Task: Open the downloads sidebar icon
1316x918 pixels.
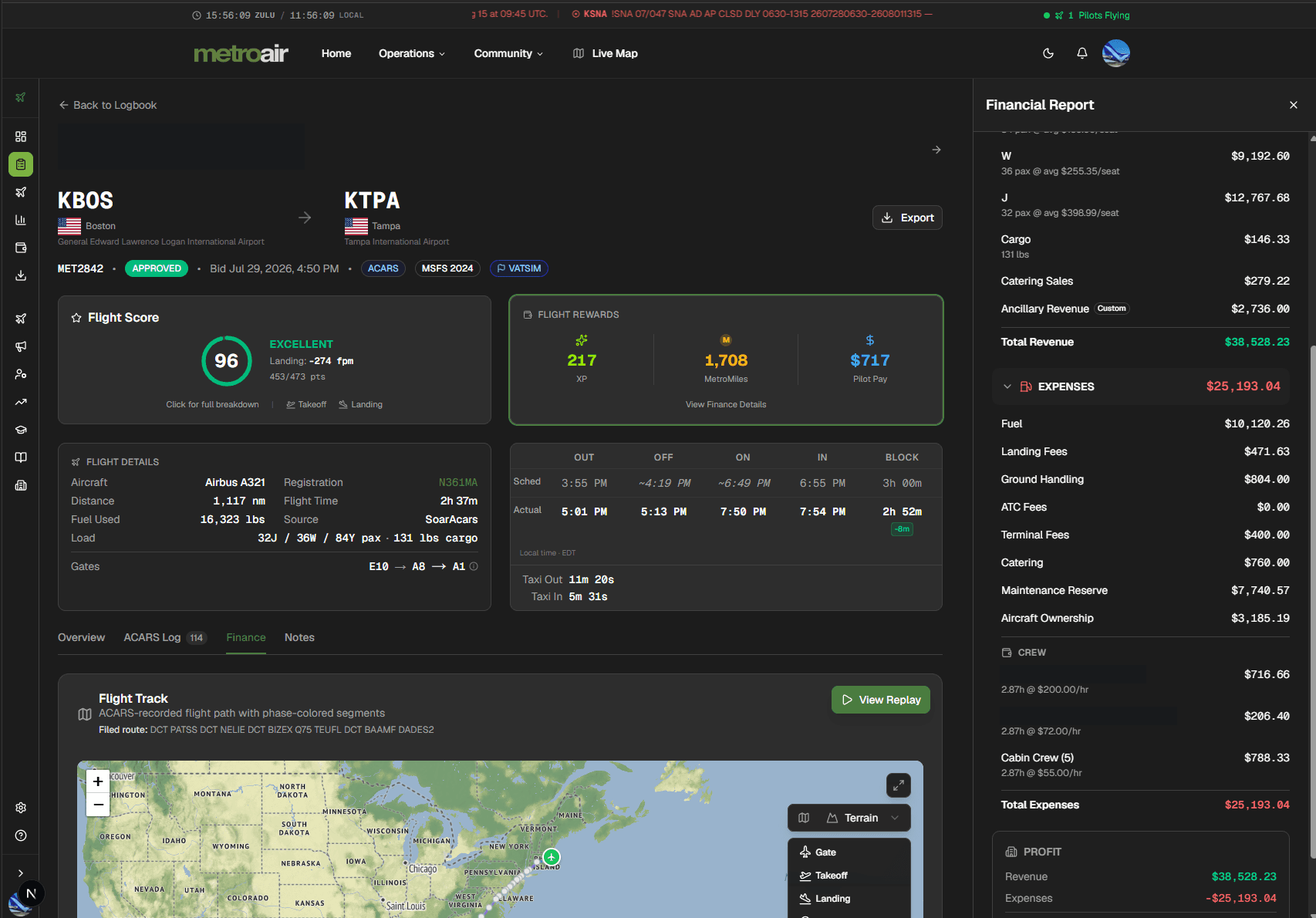Action: click(x=21, y=275)
